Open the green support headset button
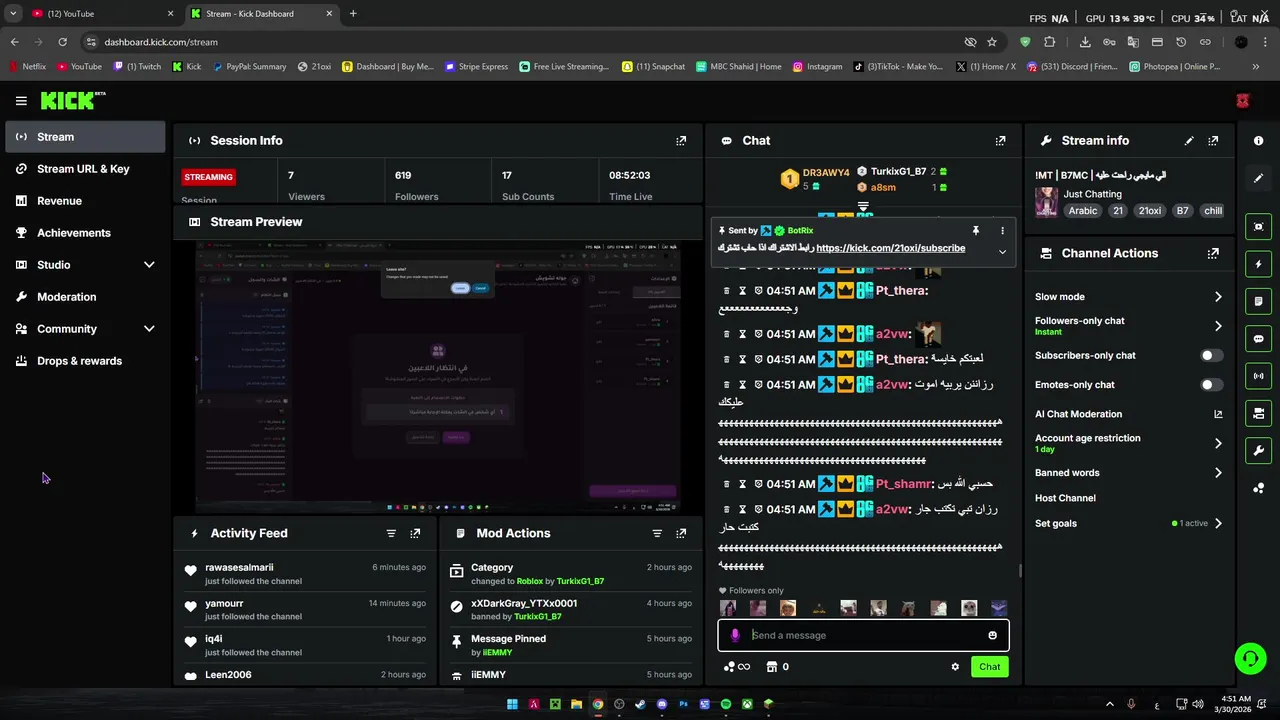 (x=1250, y=658)
